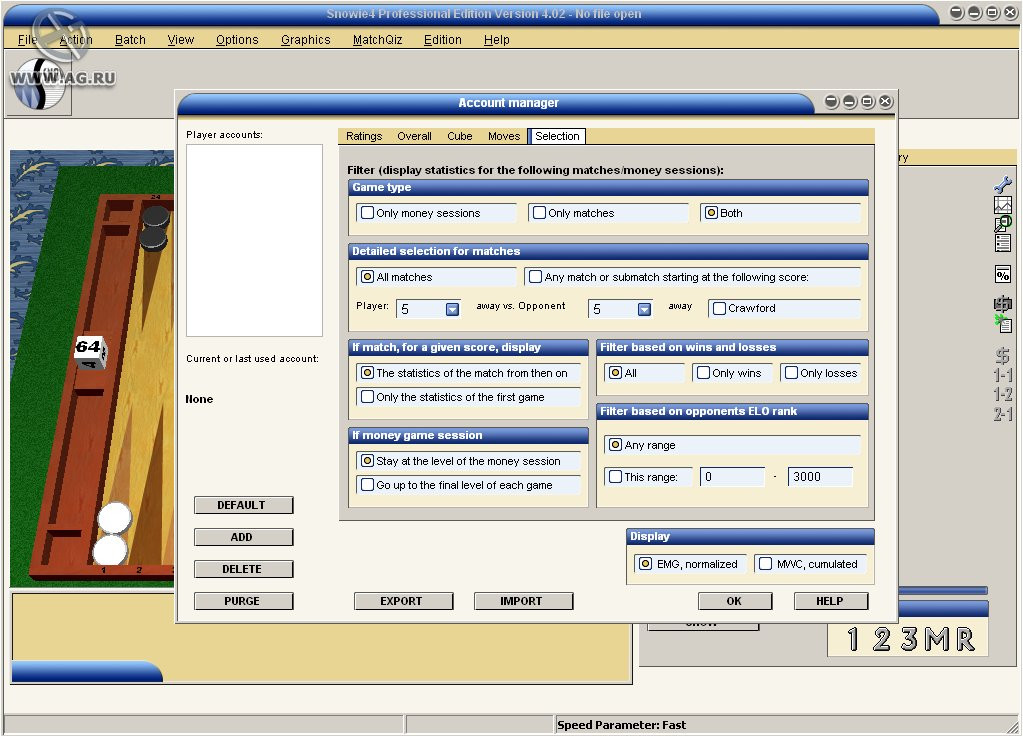The width and height of the screenshot is (1023, 736).
Task: Click the percent sign icon
Action: point(1002,274)
